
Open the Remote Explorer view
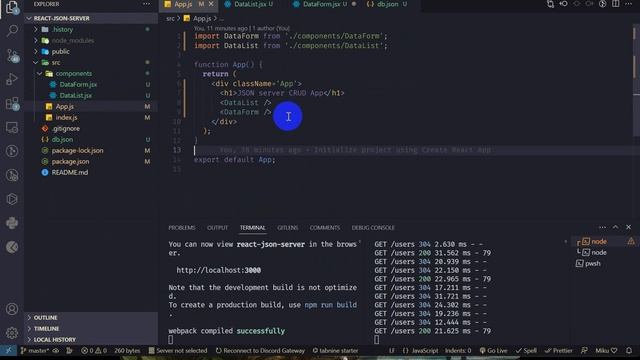point(12,127)
